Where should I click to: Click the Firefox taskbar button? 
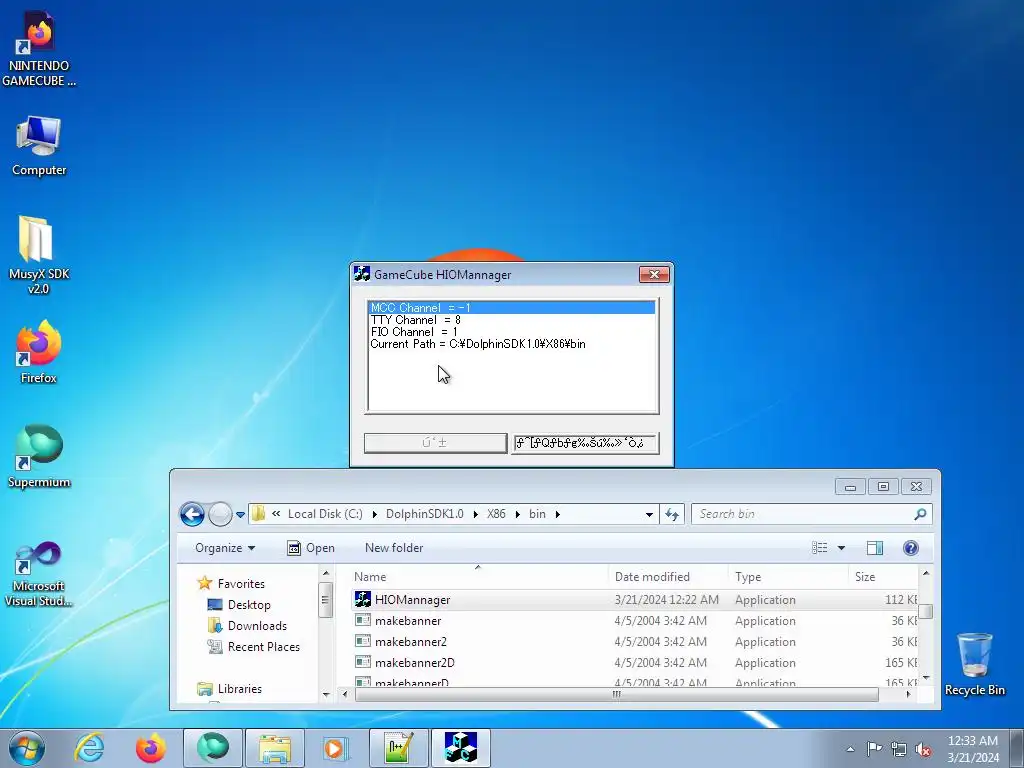pyautogui.click(x=151, y=748)
